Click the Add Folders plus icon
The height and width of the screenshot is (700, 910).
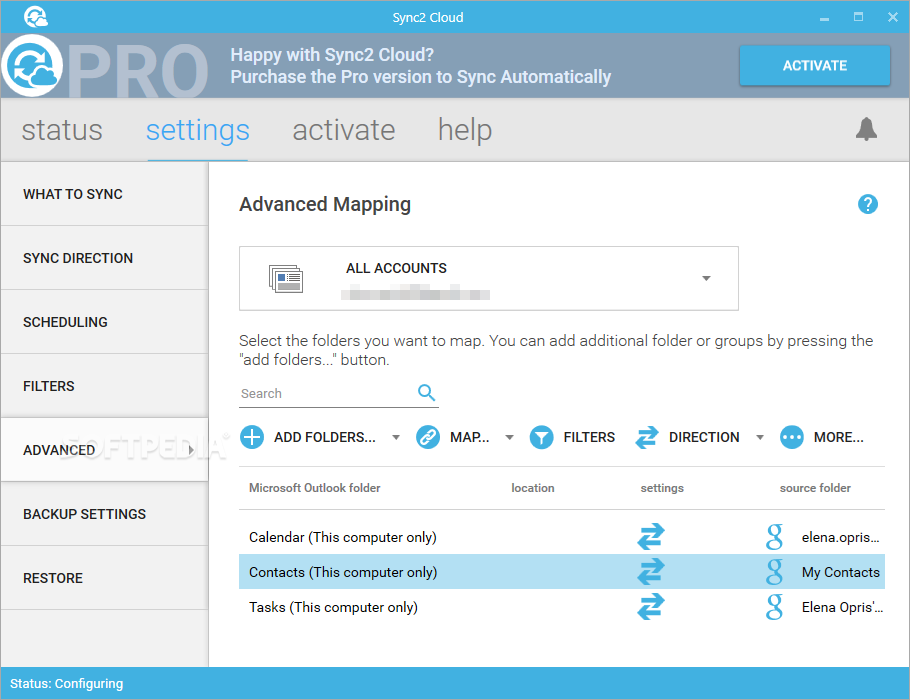pyautogui.click(x=252, y=437)
